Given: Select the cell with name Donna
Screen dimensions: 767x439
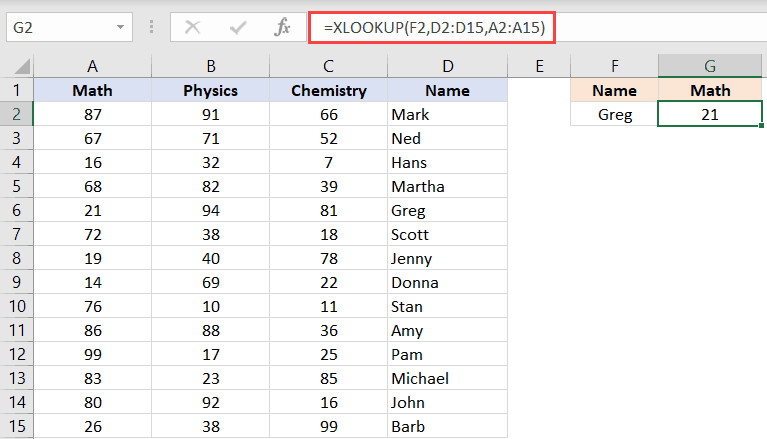Looking at the screenshot, I should click(448, 282).
